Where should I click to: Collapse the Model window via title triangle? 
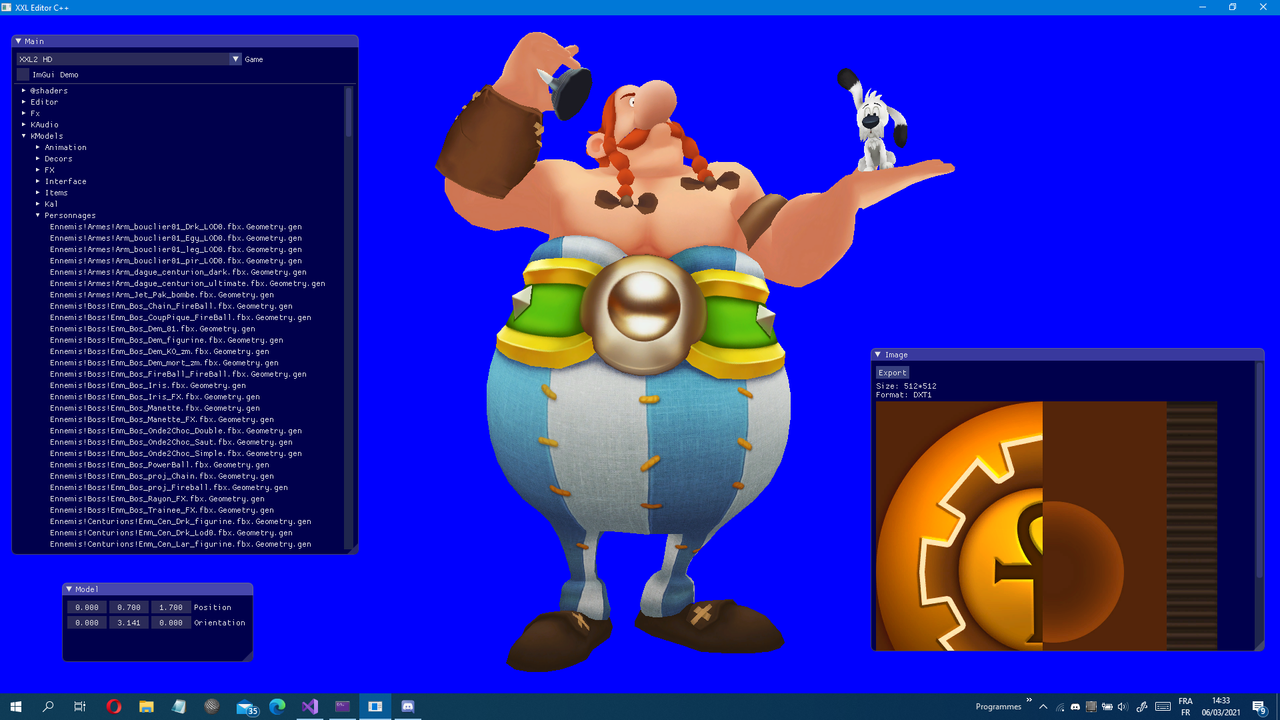click(69, 589)
